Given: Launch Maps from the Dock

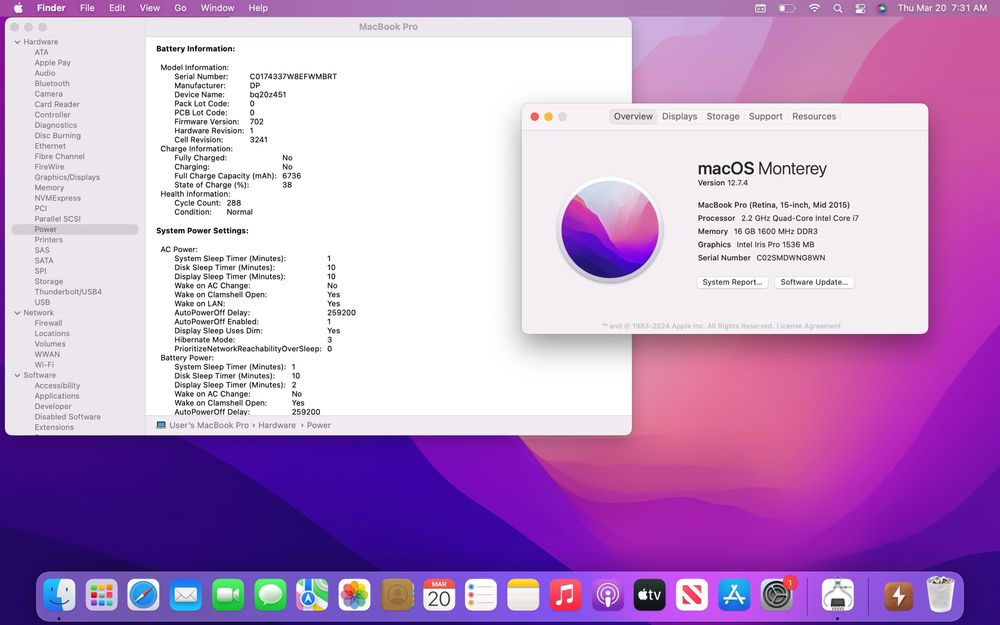Looking at the screenshot, I should (x=312, y=596).
